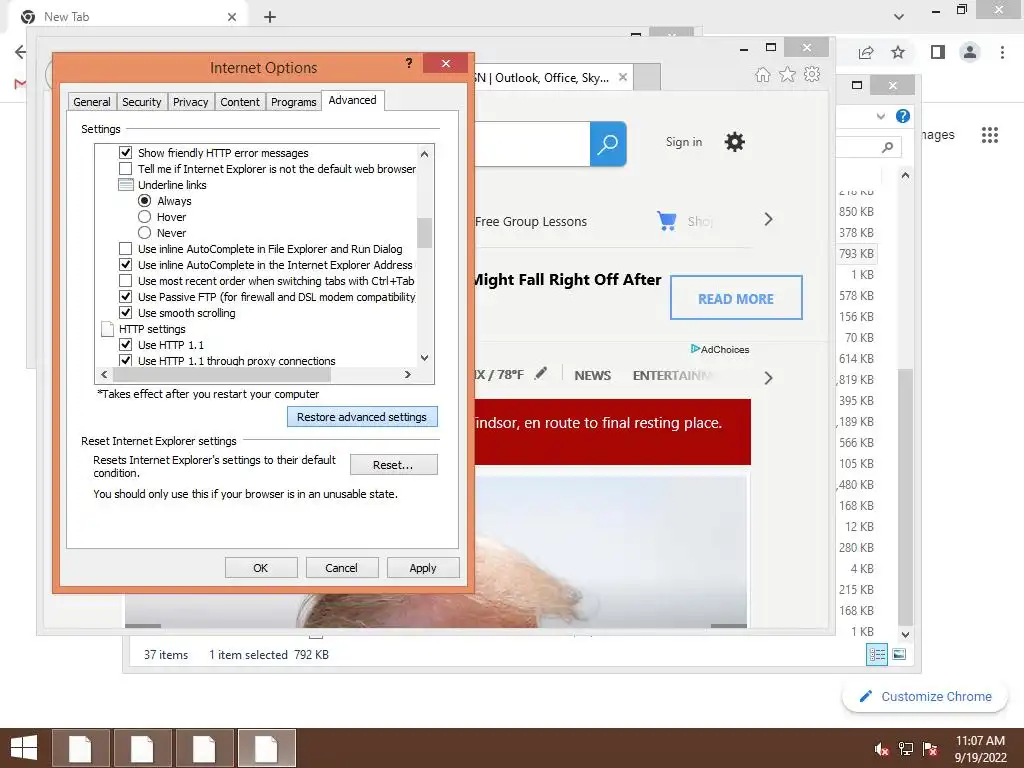The height and width of the screenshot is (768, 1024).
Task: Switch to the Programs tab
Action: 294,102
